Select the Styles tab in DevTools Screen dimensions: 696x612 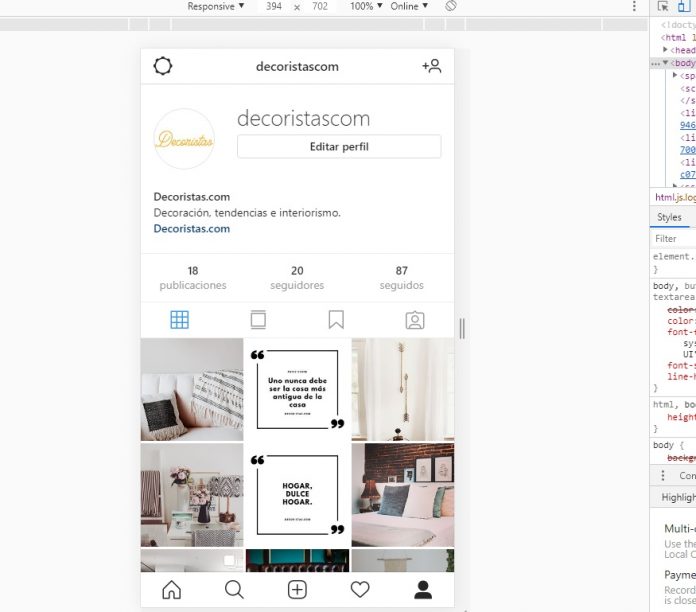[669, 217]
